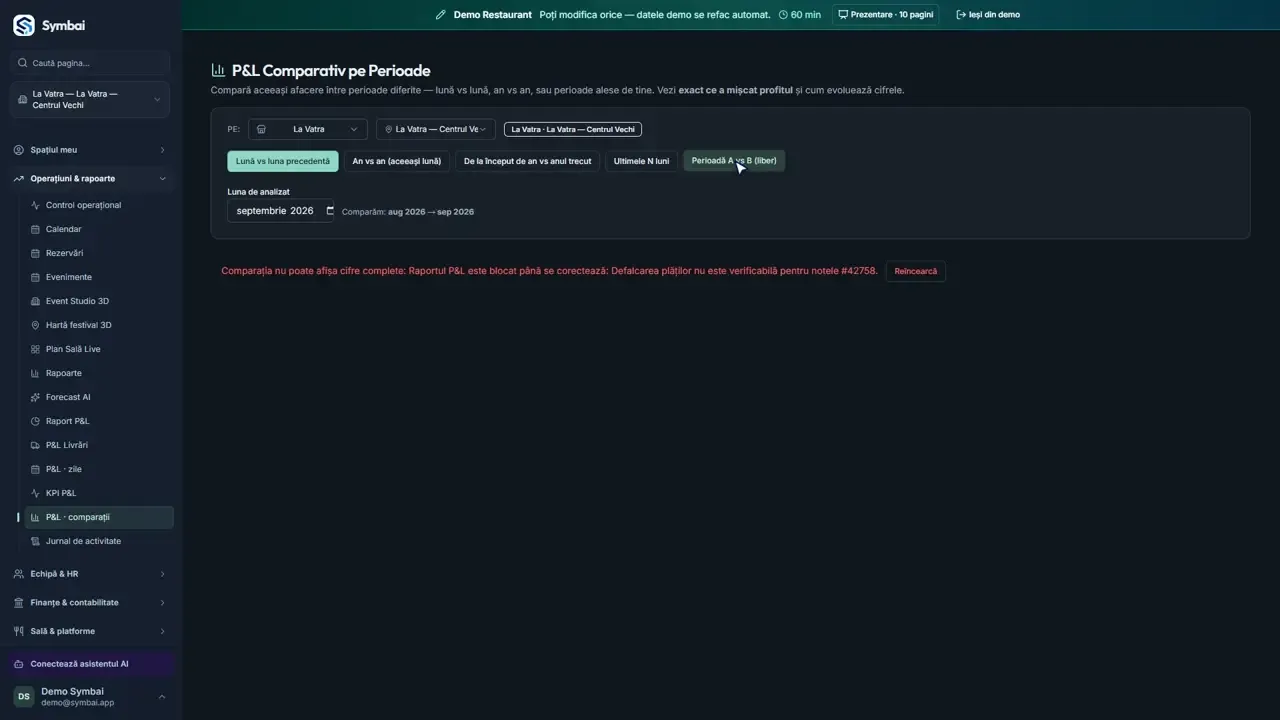Click the Calendar sidebar icon
This screenshot has width=1280, height=720.
(36, 229)
